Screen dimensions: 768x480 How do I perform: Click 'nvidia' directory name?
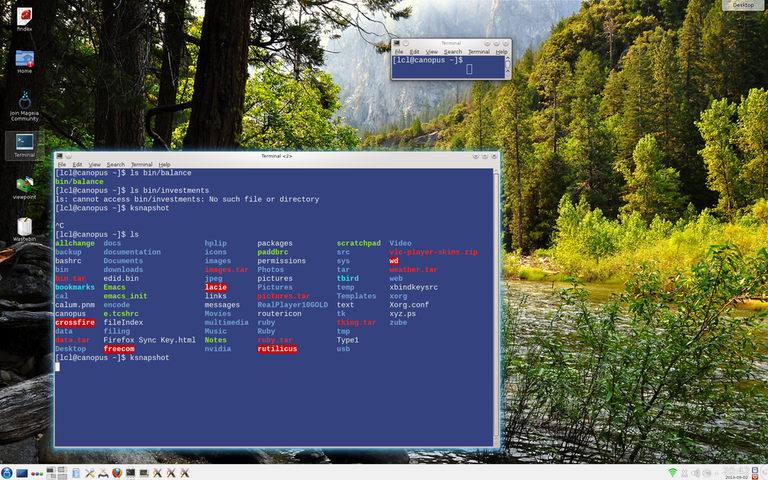coord(217,349)
